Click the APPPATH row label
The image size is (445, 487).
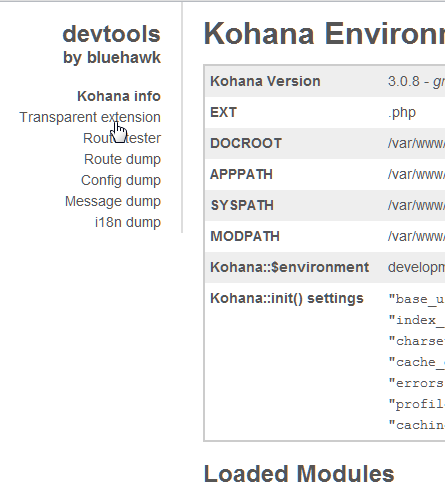pyautogui.click(x=241, y=174)
